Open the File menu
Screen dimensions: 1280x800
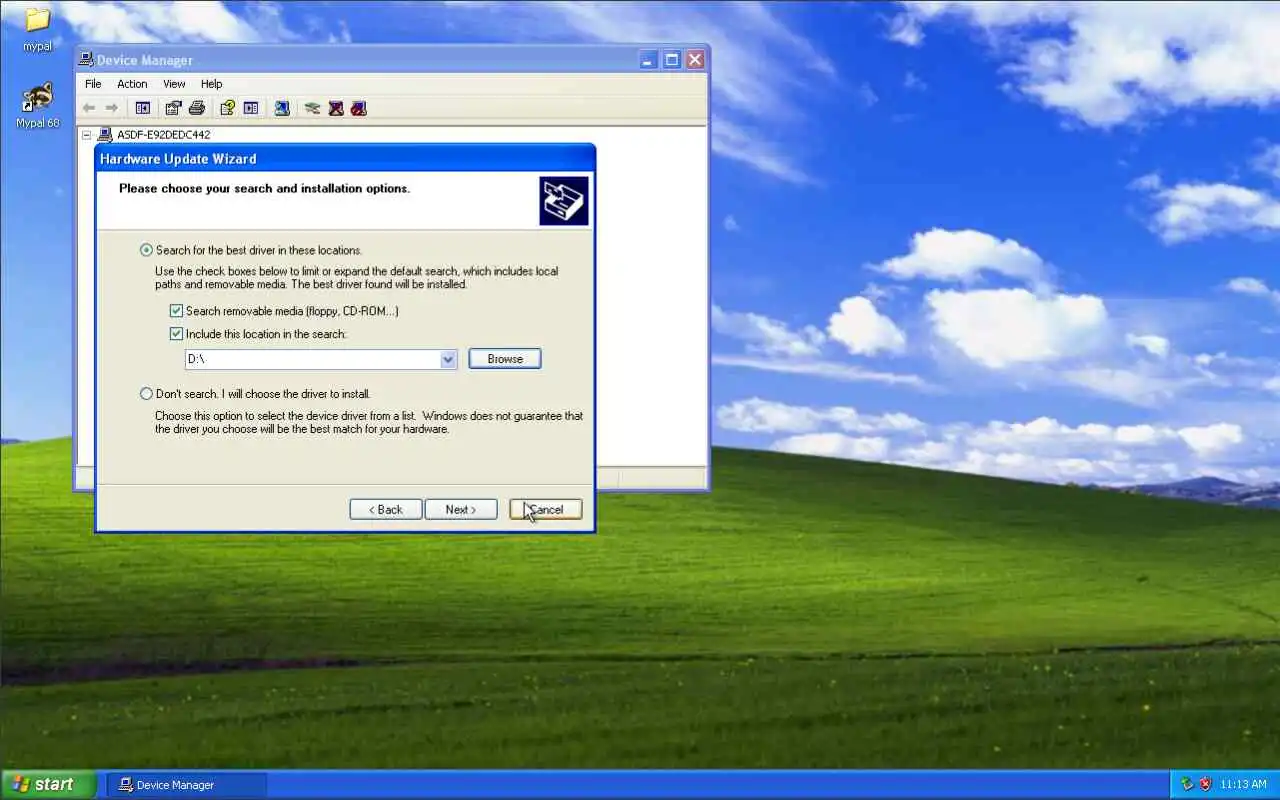pyautogui.click(x=93, y=84)
